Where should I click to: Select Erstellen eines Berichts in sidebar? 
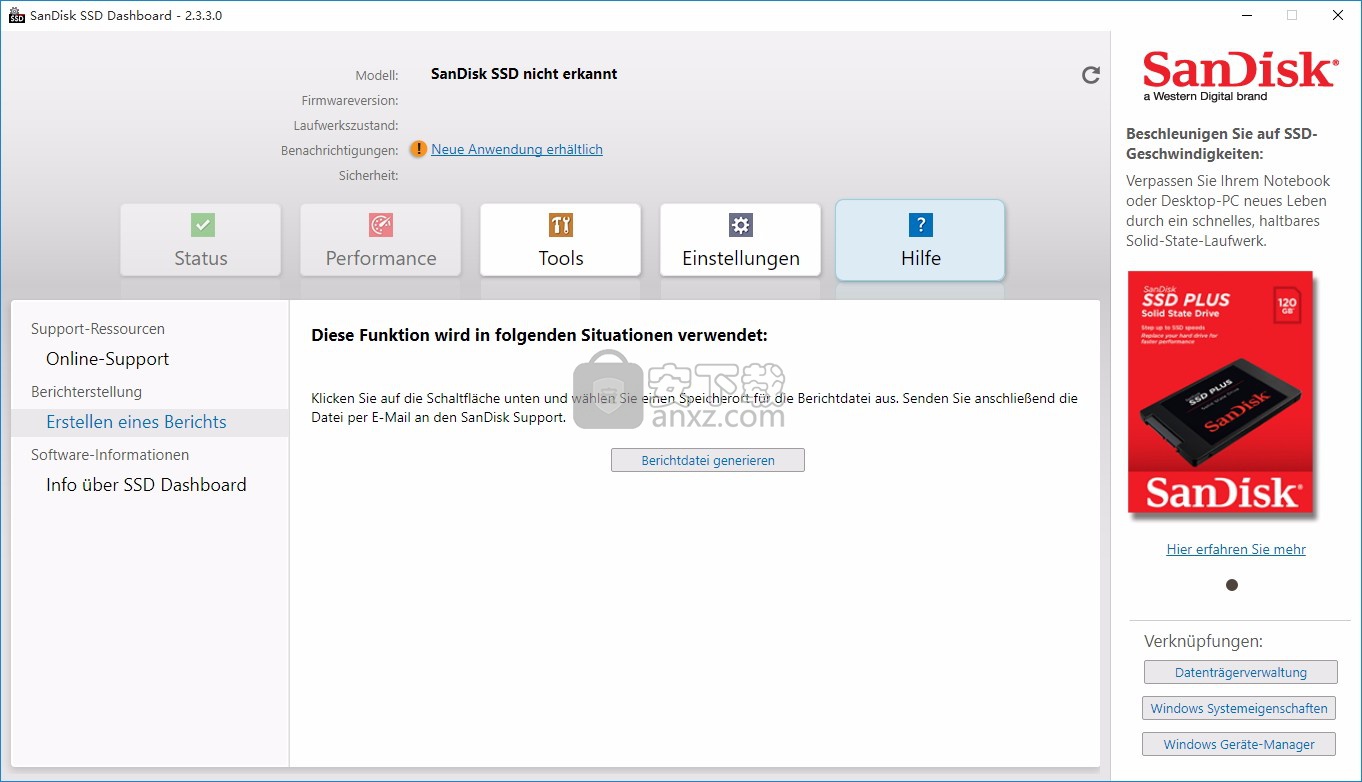tap(150, 422)
